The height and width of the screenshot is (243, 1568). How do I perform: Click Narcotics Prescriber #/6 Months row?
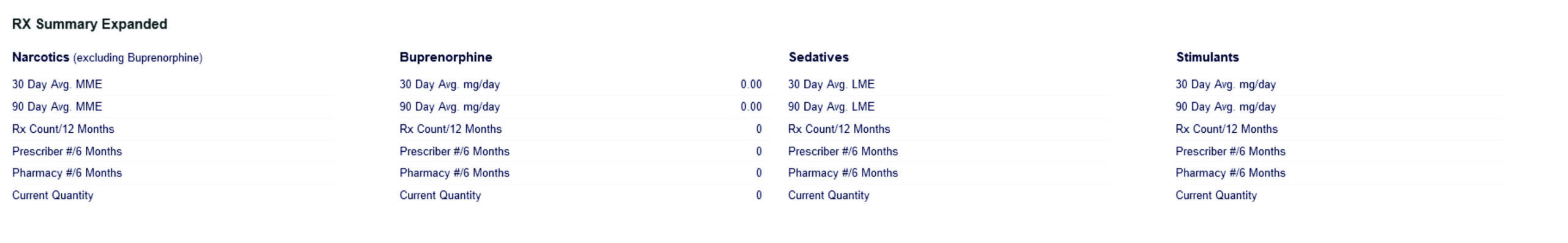(173, 151)
